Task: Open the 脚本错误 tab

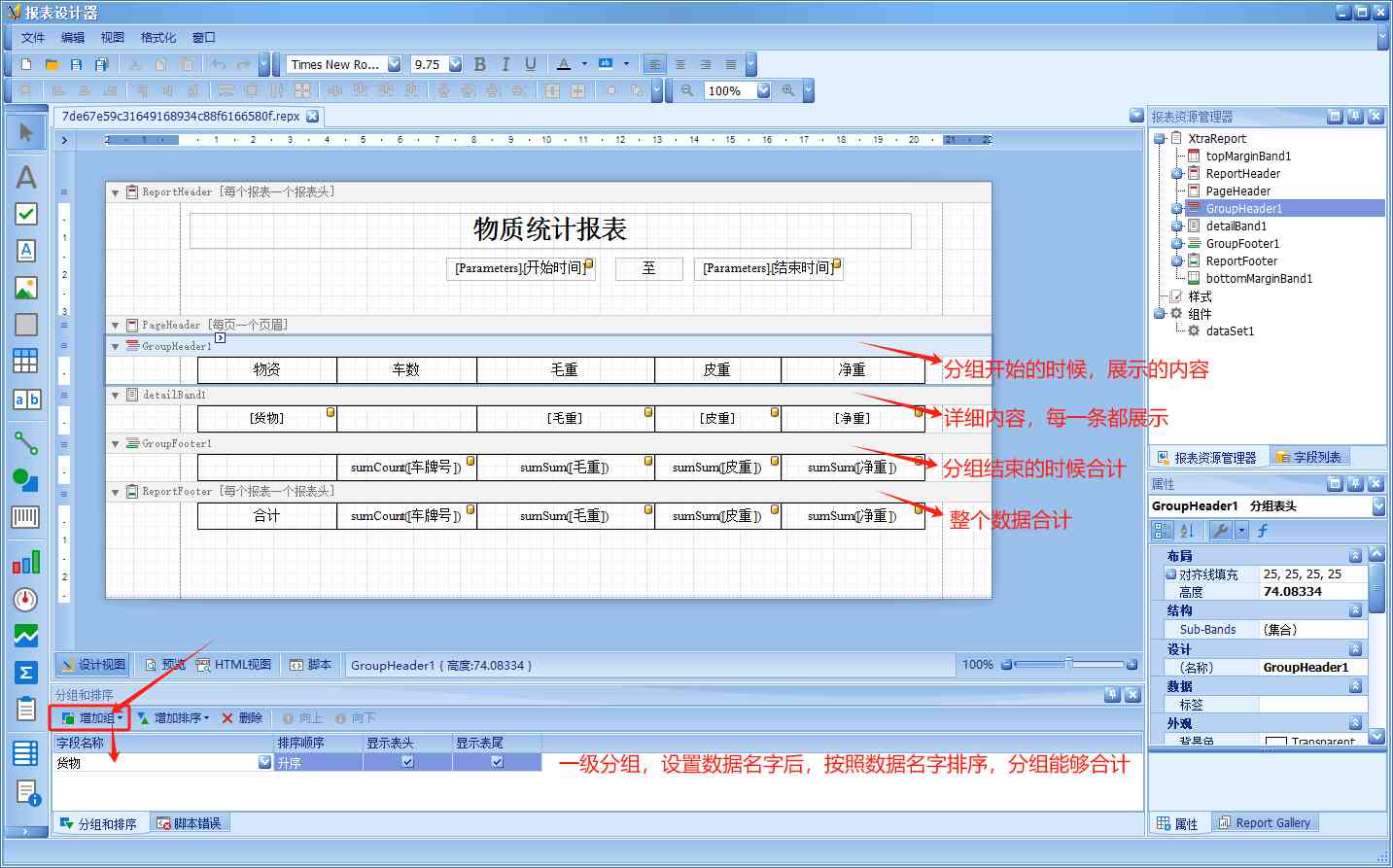Action: click(x=190, y=823)
